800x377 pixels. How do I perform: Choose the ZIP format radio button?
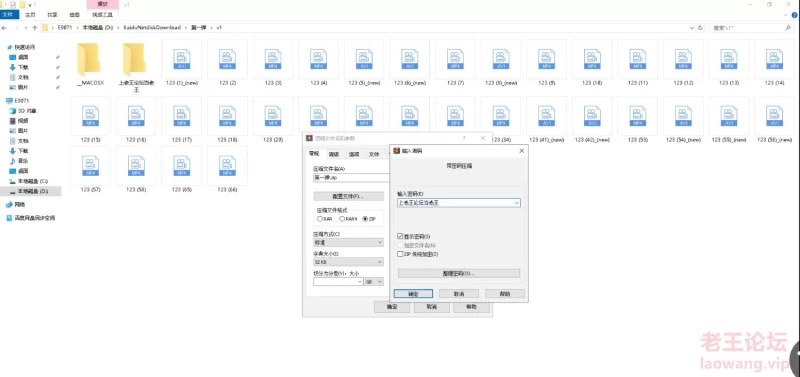[364, 218]
